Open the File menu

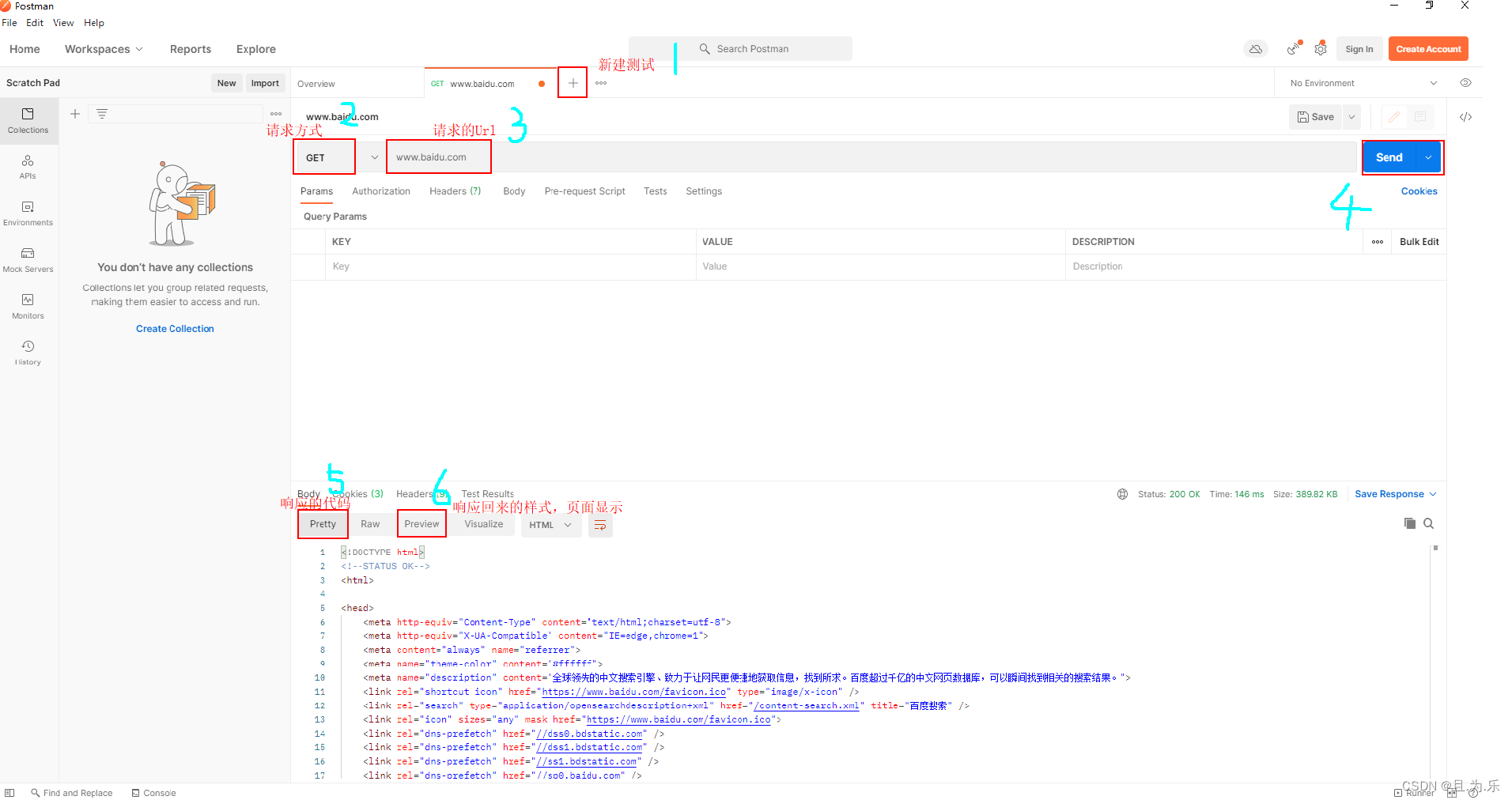9,23
